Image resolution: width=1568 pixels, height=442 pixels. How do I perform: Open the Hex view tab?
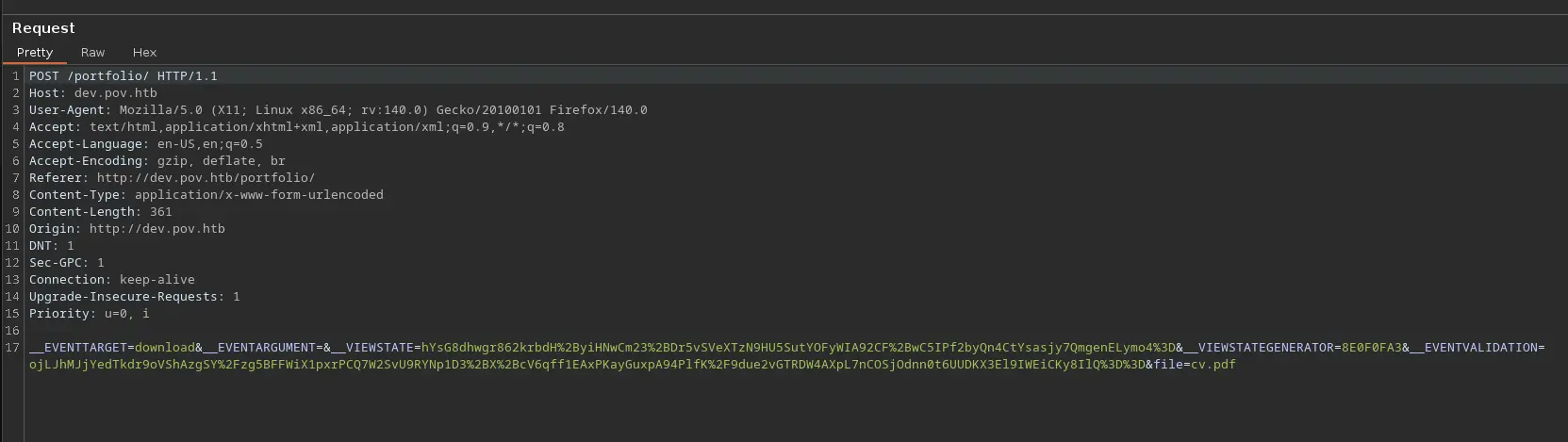(144, 53)
